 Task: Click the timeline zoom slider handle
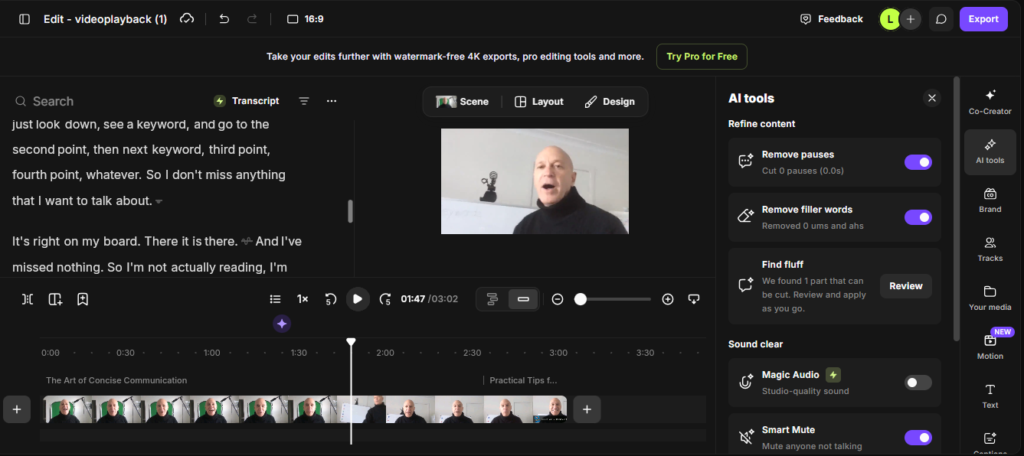point(580,299)
